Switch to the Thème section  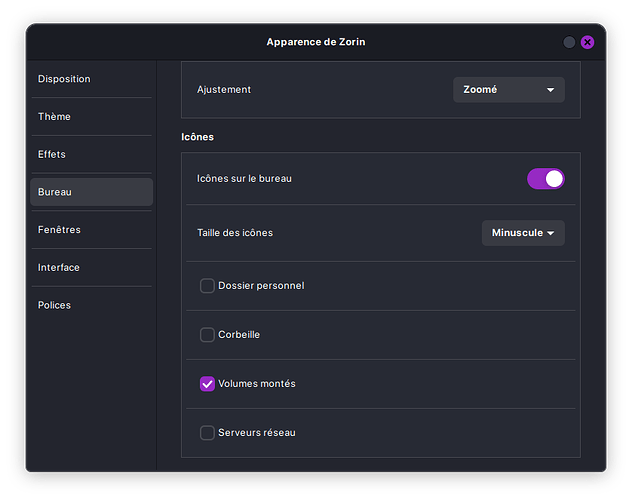pos(91,117)
